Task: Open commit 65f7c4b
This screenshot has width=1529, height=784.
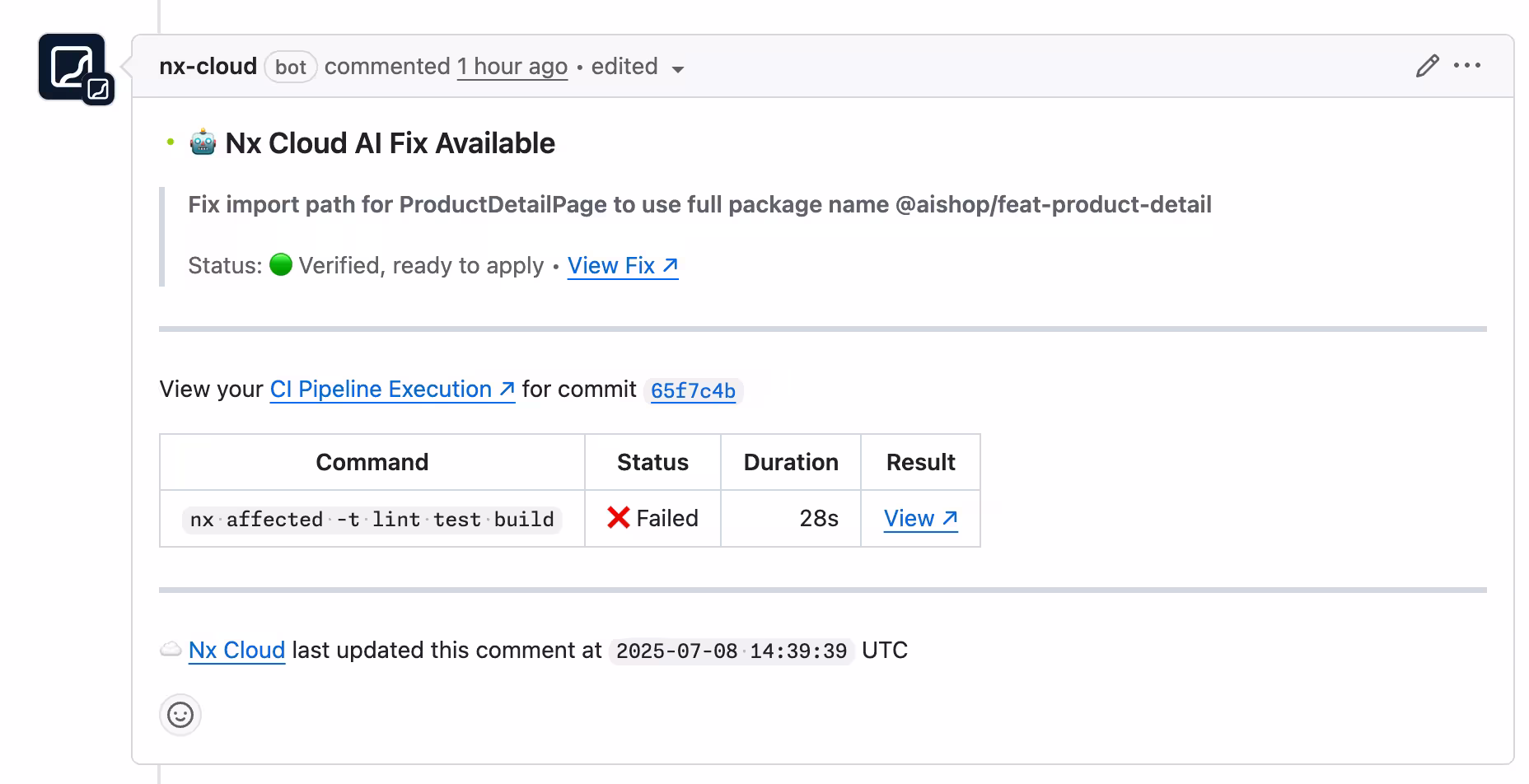Action: pos(693,391)
